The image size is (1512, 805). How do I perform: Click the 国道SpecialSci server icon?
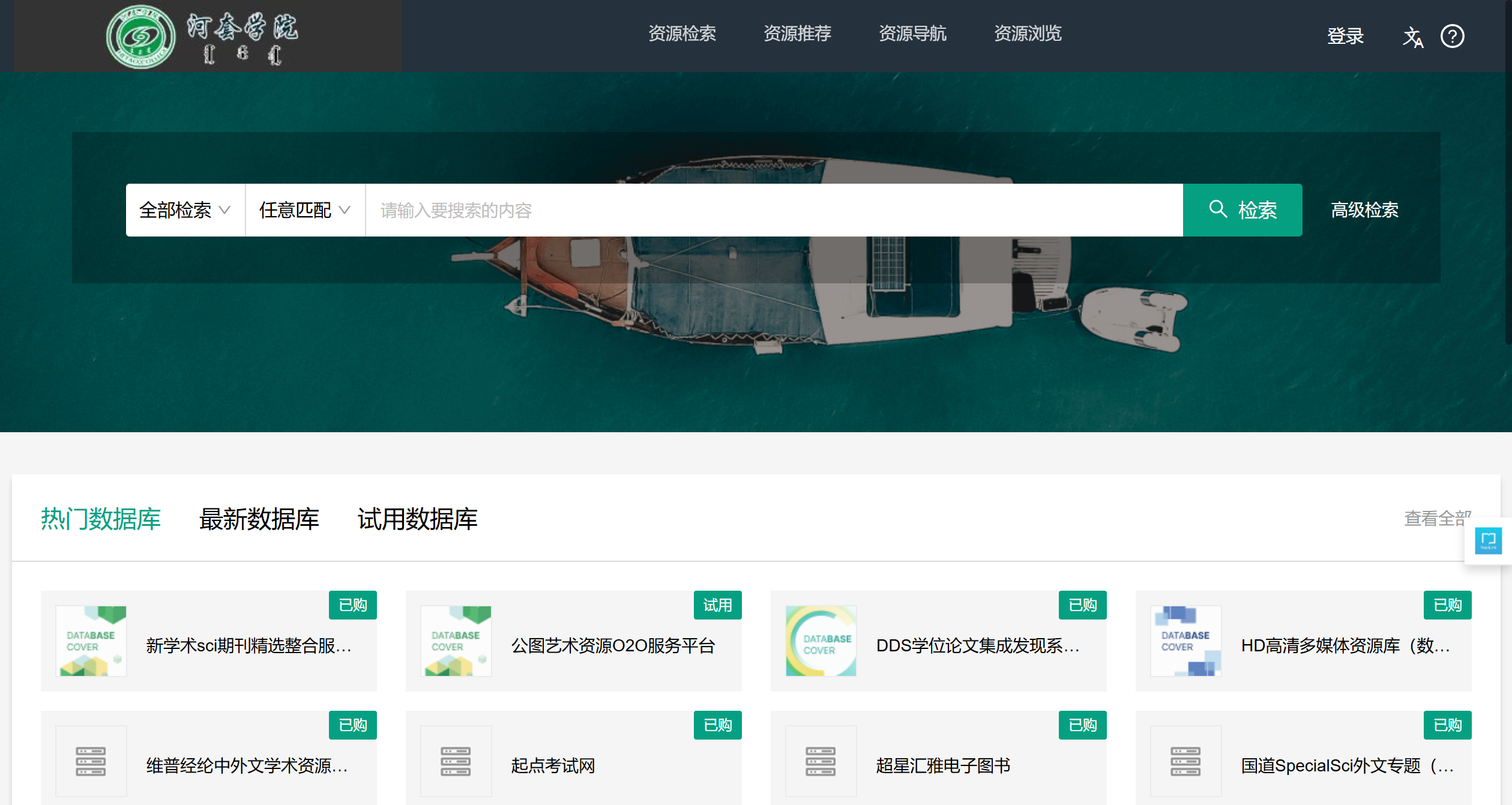[1185, 761]
